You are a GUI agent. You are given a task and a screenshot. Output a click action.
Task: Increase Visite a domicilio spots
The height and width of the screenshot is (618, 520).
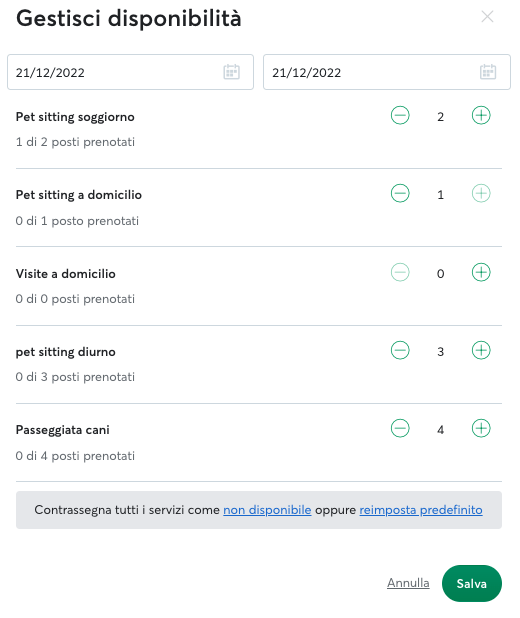click(481, 272)
